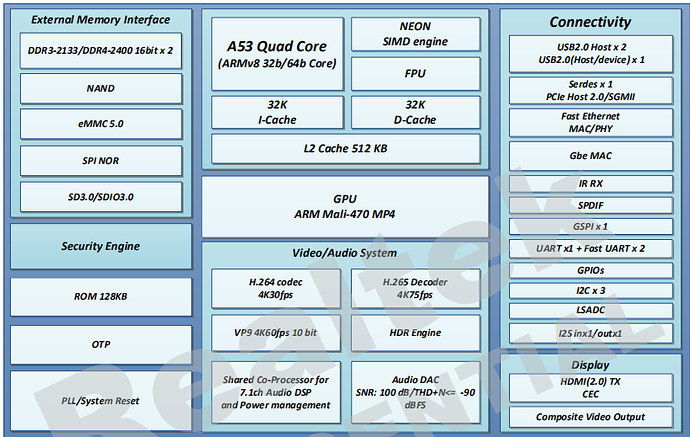690x437 pixels.
Task: Click the SPI NOR memory box
Action: [101, 161]
